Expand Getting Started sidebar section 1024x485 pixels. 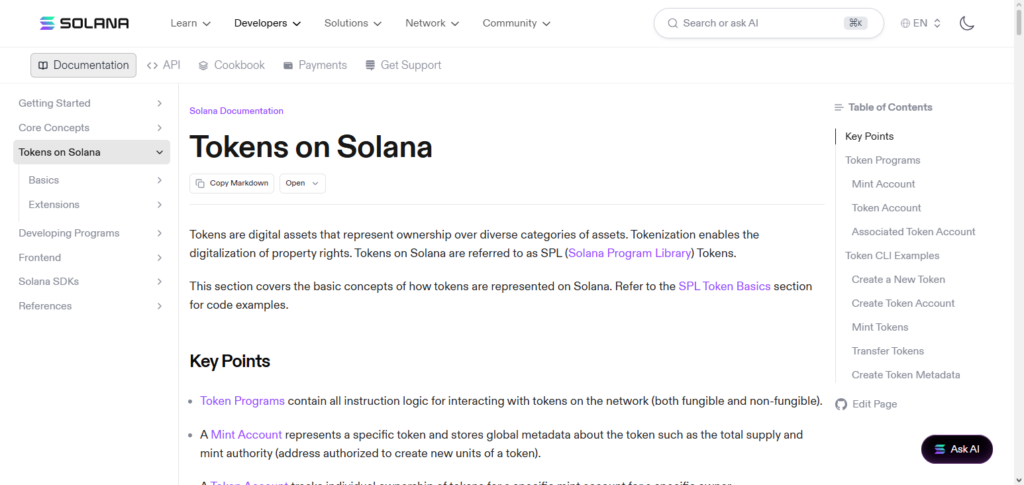point(91,103)
